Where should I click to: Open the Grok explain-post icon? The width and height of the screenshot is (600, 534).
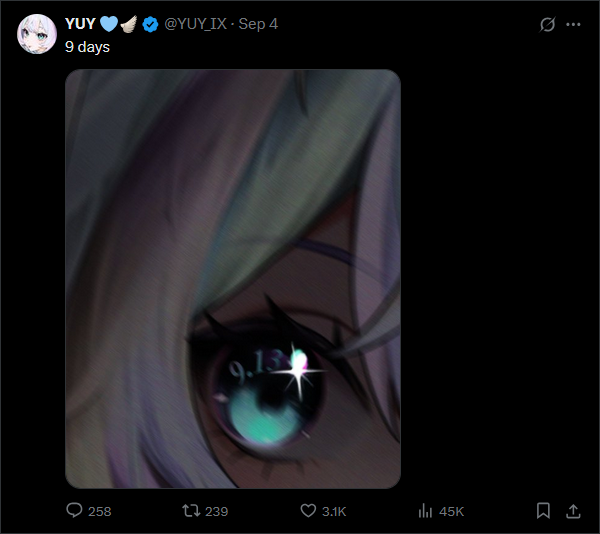pos(547,24)
